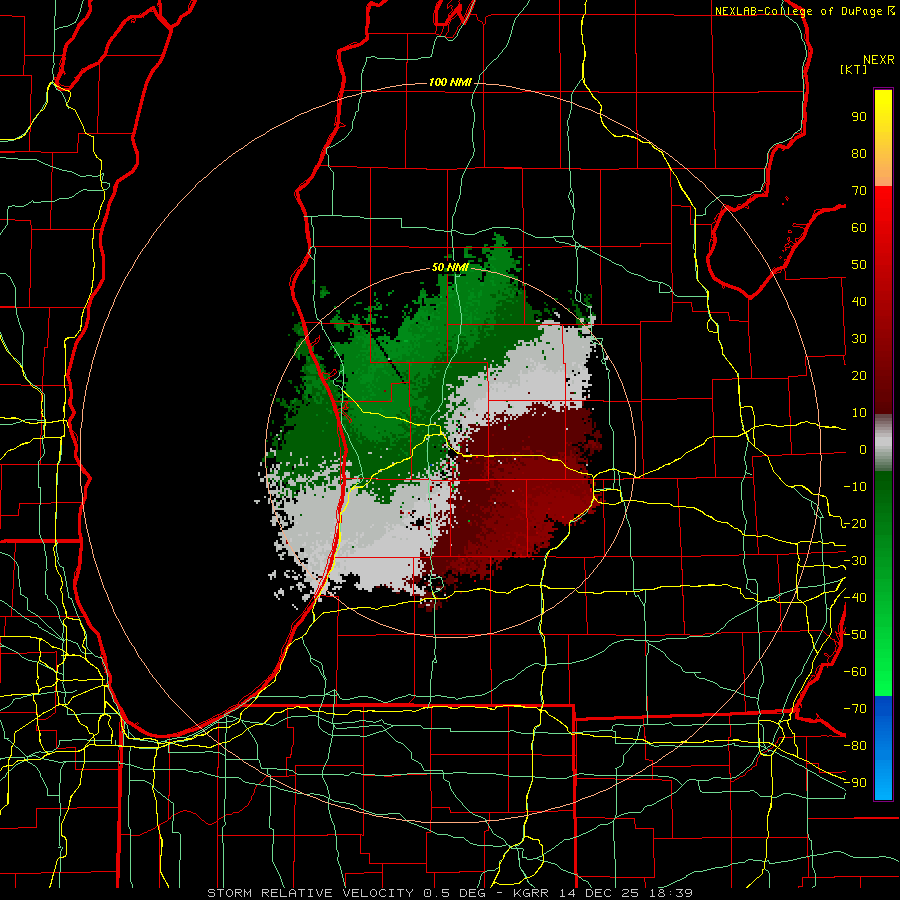Screen dimensions: 900x900
Task: Click the -20 value on the velocity scale
Action: [x=855, y=524]
